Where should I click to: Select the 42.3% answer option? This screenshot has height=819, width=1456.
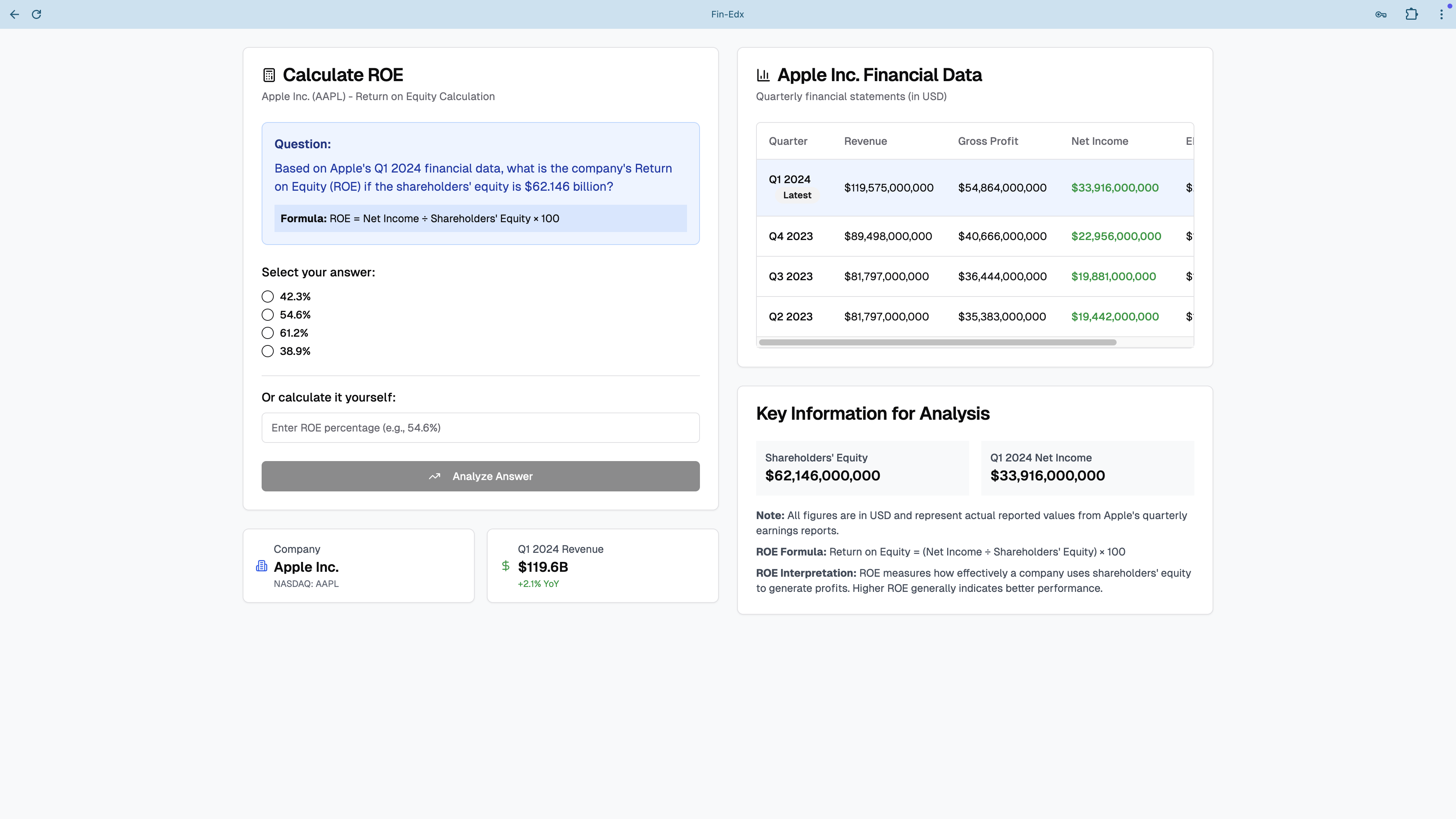point(268,297)
